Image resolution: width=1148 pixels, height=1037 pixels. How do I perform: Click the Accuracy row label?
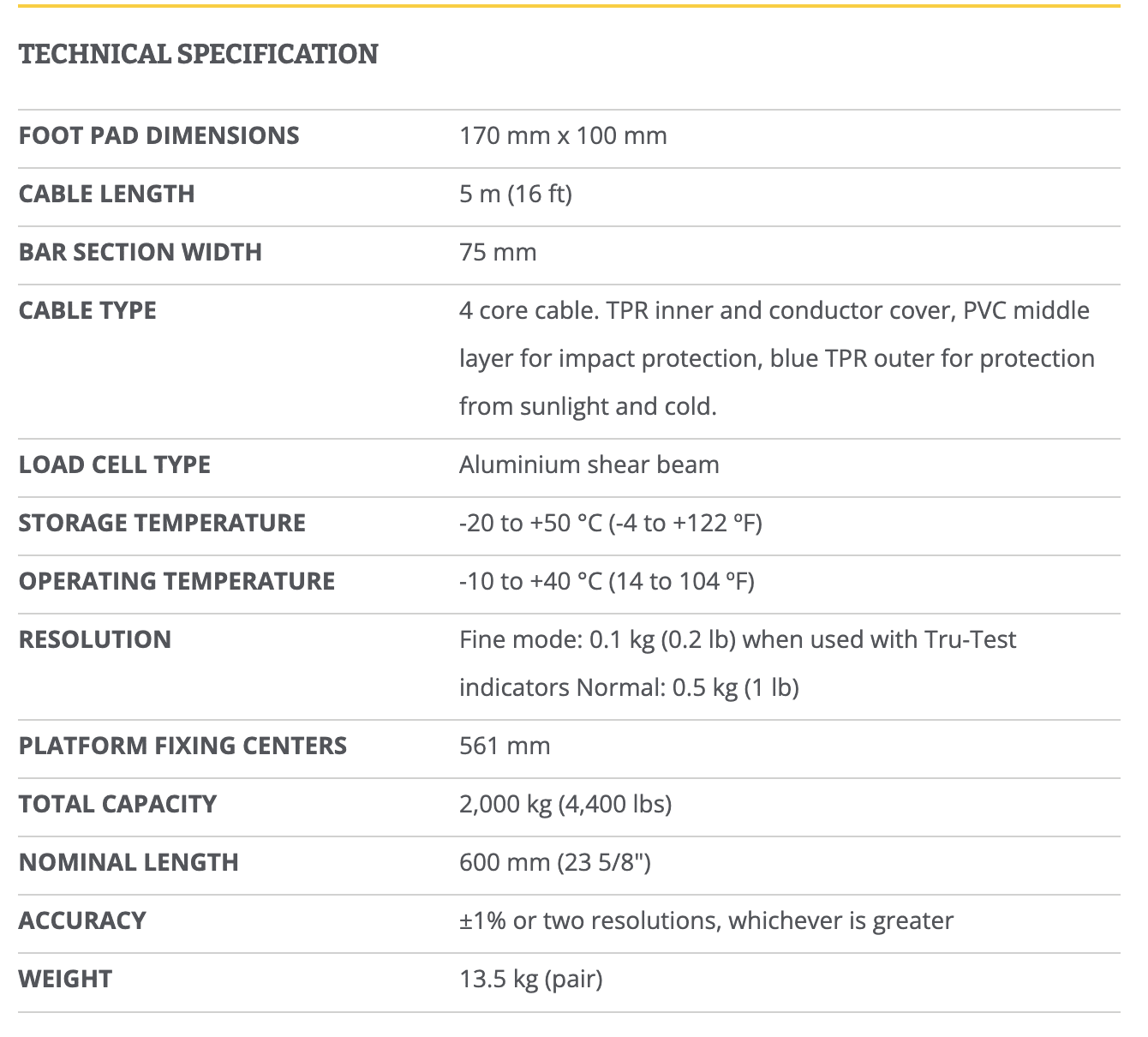(x=82, y=920)
